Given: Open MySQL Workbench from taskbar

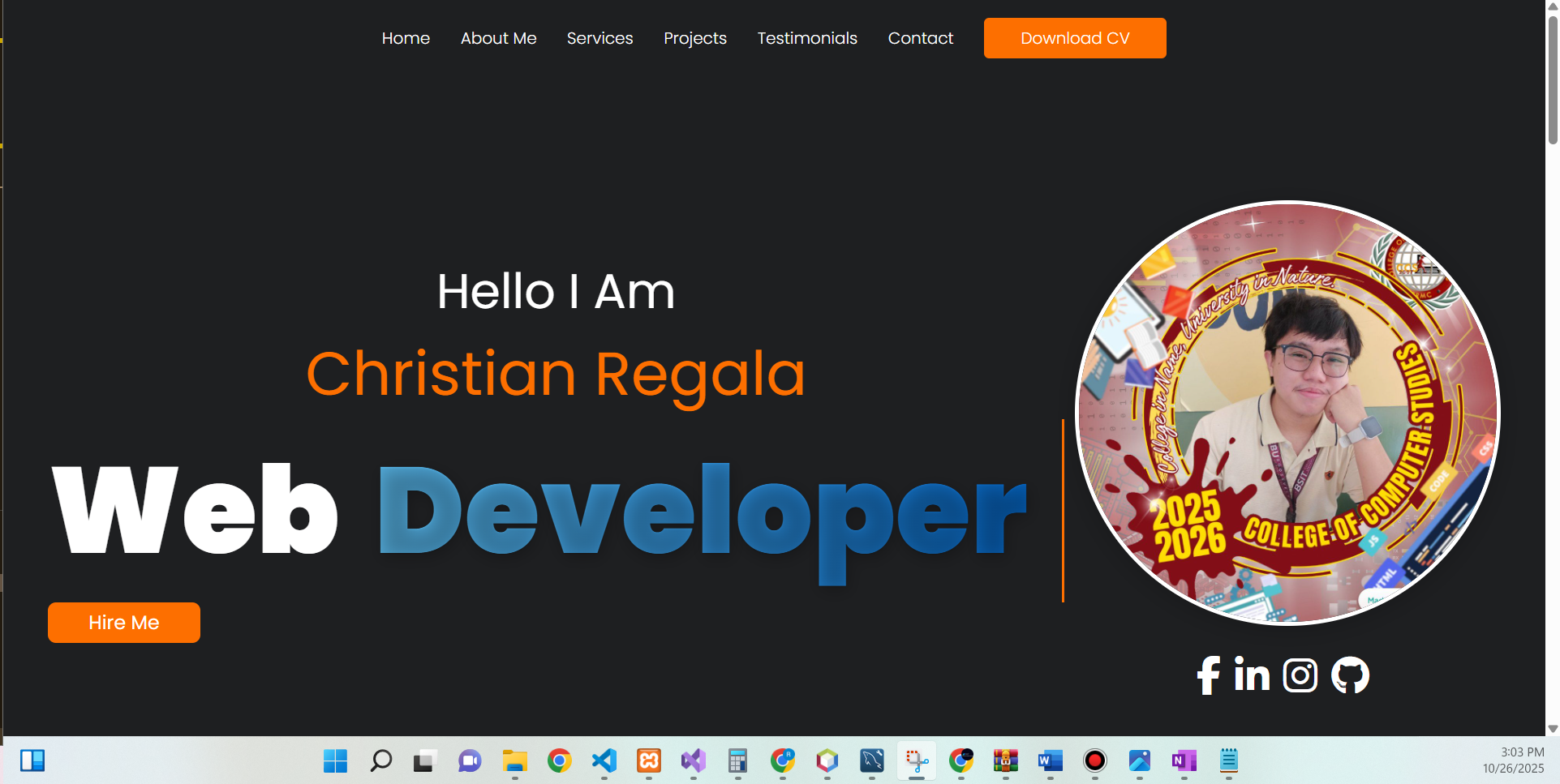Looking at the screenshot, I should [872, 760].
